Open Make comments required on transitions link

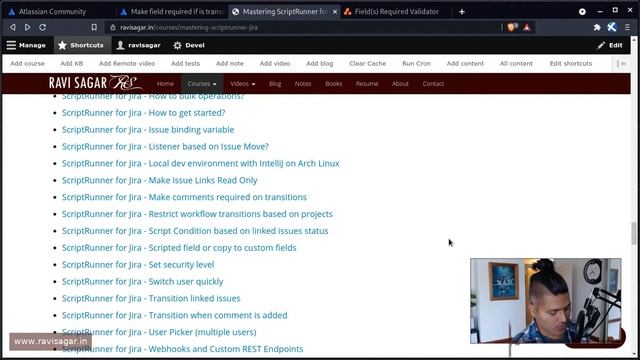(x=184, y=197)
